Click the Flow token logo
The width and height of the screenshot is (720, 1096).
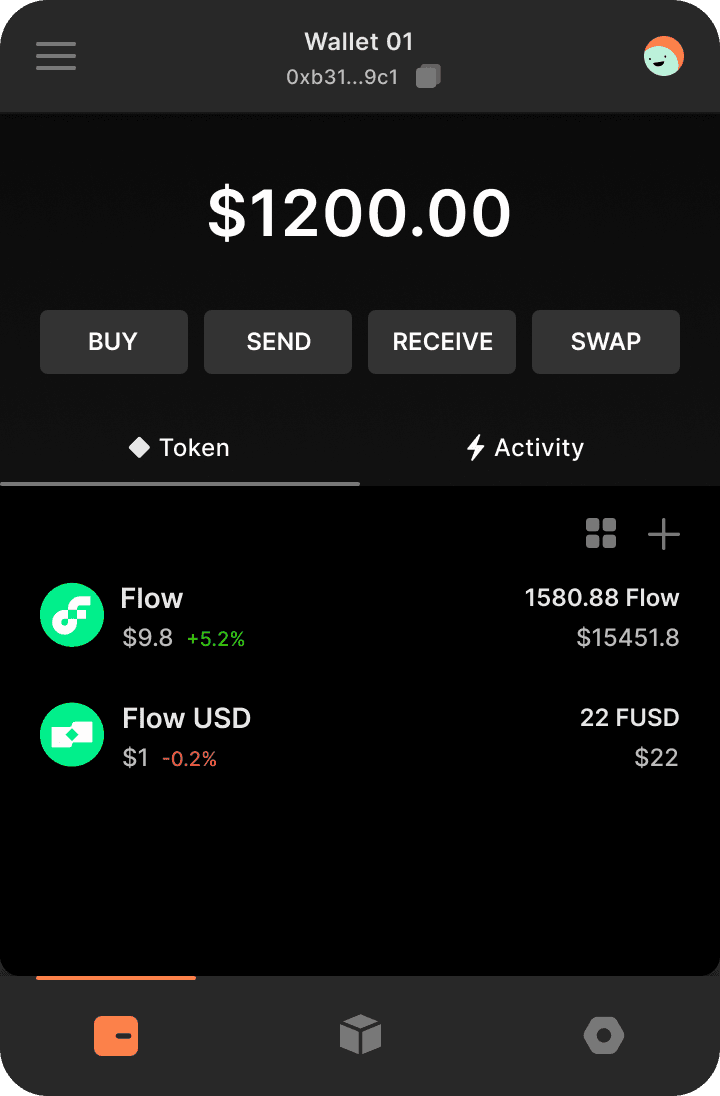point(72,615)
